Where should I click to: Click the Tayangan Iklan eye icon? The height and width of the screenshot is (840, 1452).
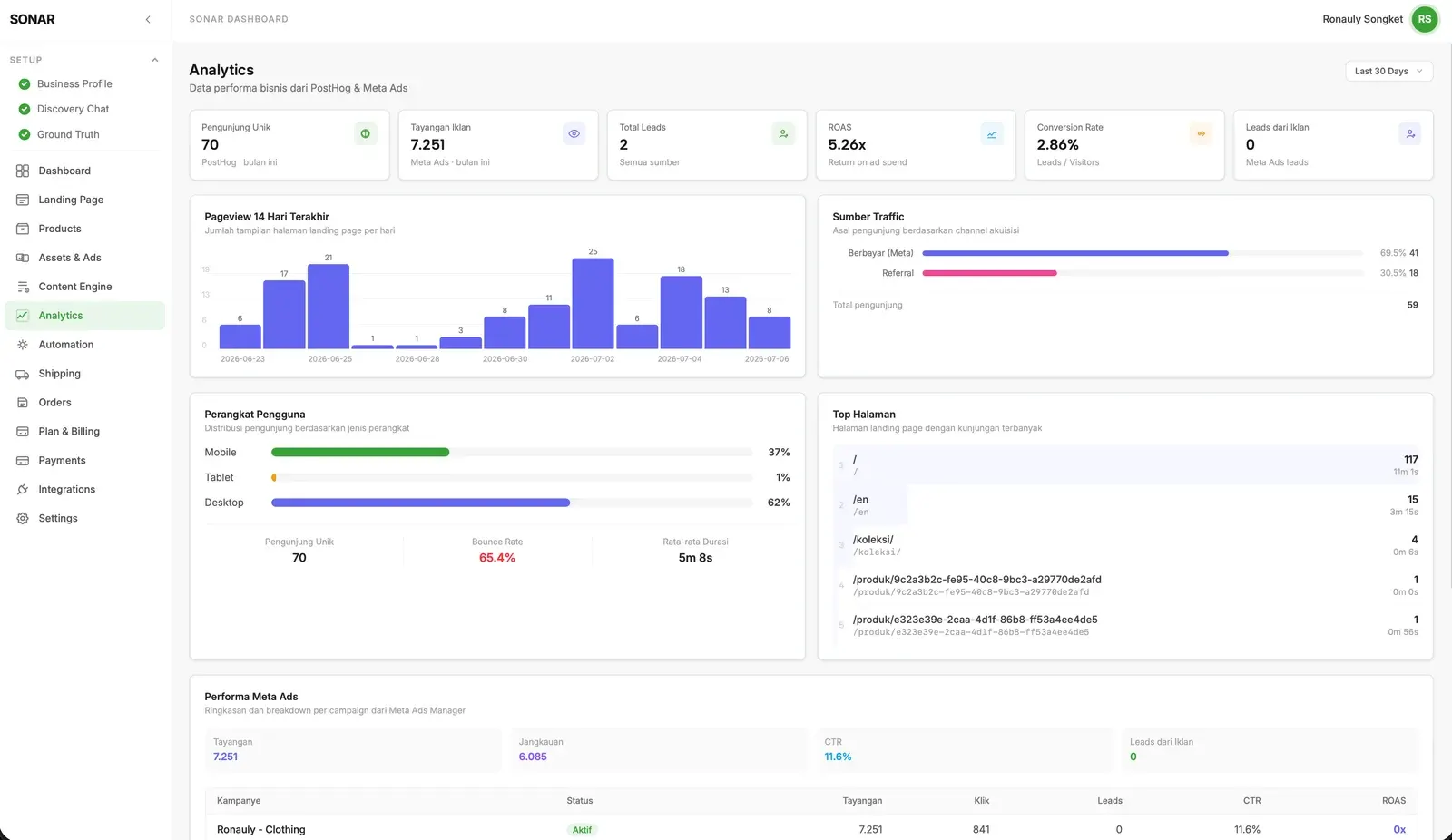point(574,134)
